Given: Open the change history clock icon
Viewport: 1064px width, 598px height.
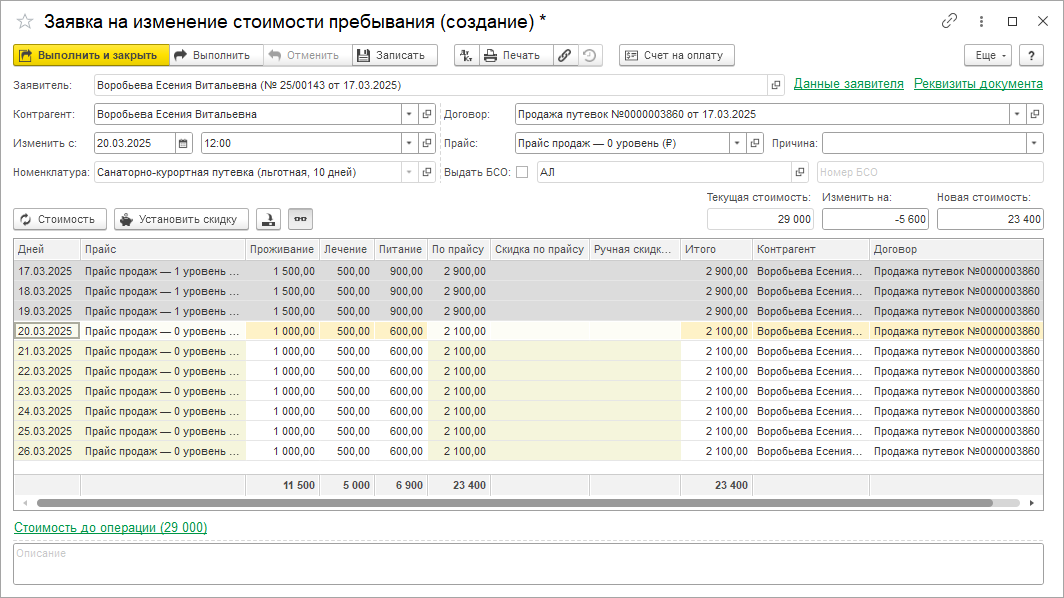Looking at the screenshot, I should click(x=590, y=56).
